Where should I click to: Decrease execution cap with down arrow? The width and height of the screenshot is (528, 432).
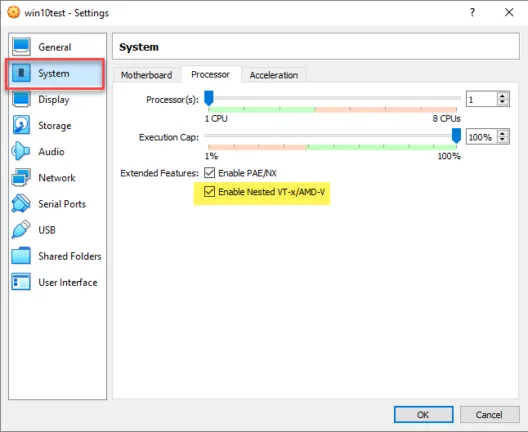pyautogui.click(x=502, y=140)
